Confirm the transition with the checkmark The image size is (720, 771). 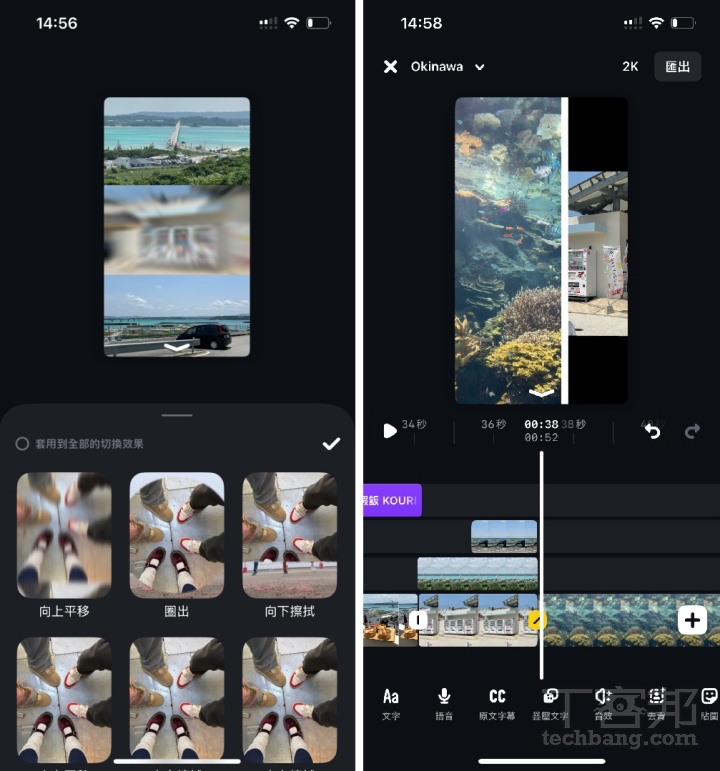(x=331, y=443)
